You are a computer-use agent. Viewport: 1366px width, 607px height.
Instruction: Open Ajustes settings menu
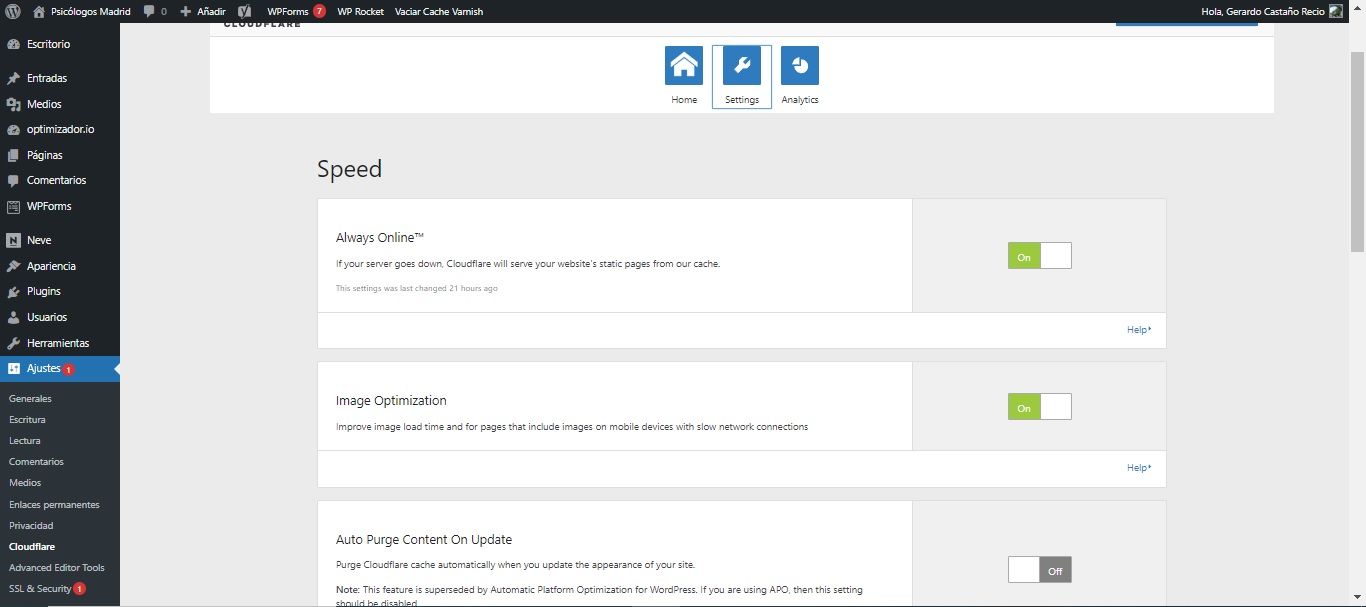pyautogui.click(x=60, y=369)
